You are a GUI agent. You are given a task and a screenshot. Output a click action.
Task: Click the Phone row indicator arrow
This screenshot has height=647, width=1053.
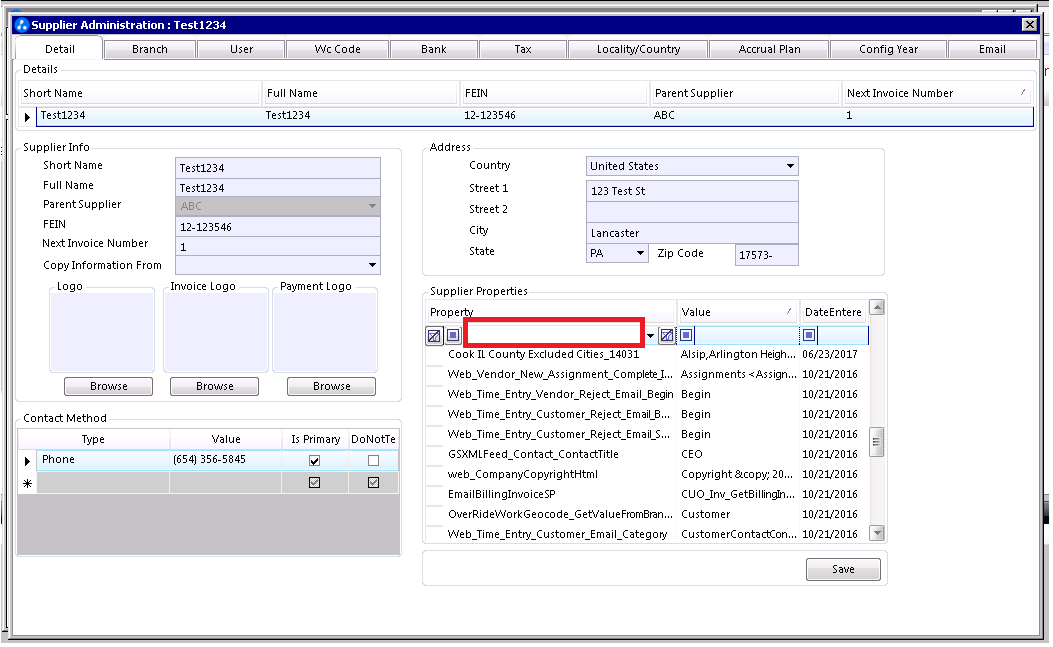(28, 462)
